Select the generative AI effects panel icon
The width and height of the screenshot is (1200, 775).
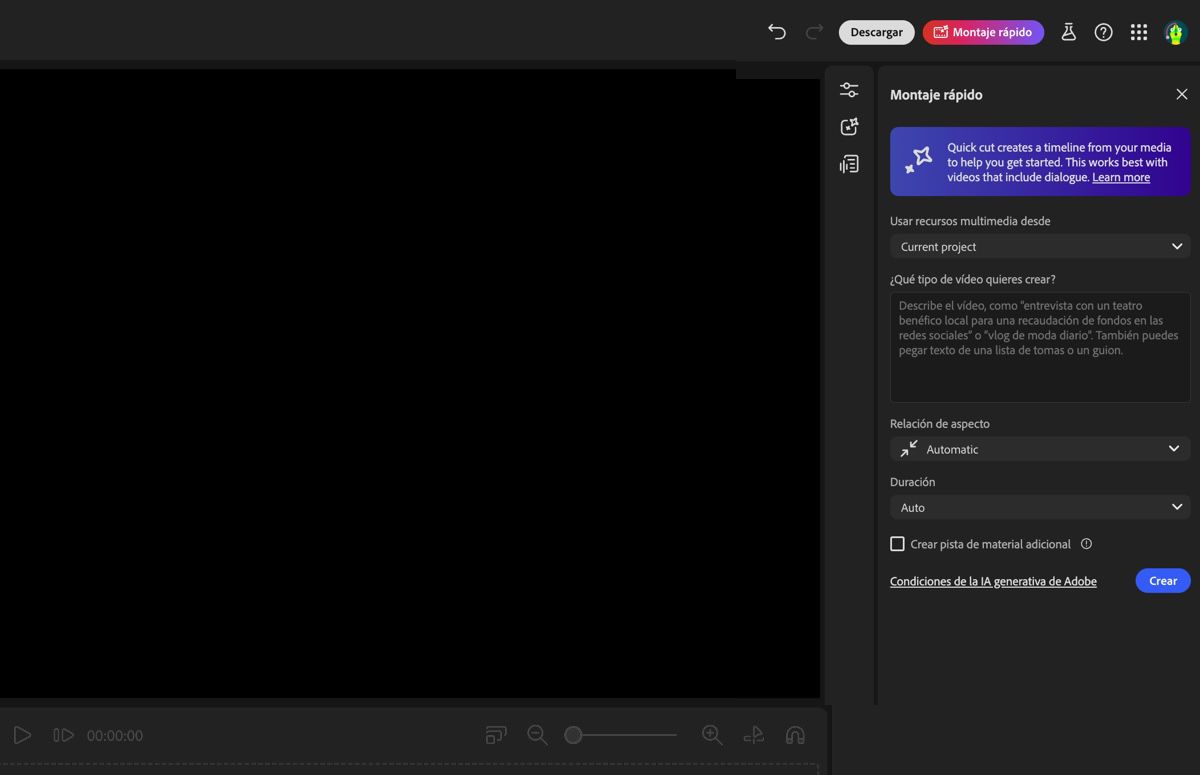(849, 126)
